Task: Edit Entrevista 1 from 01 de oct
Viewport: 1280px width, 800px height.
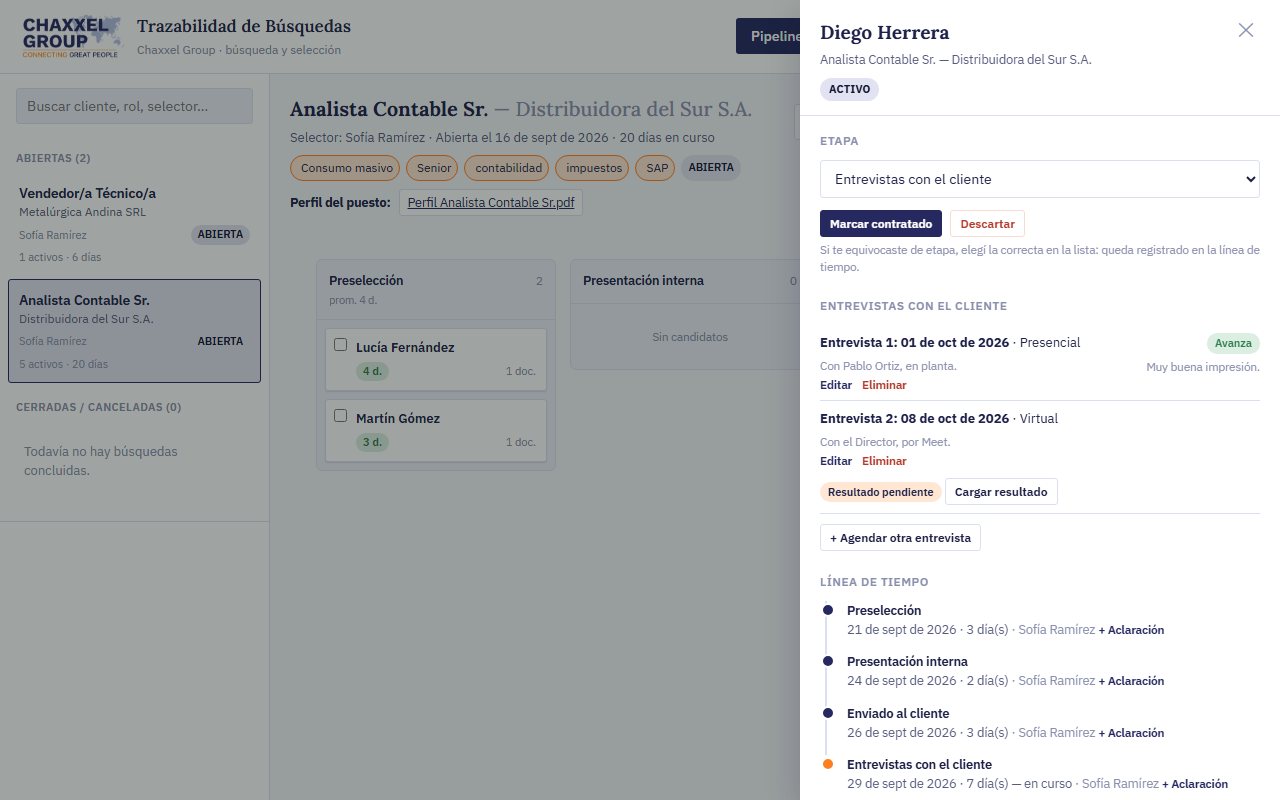Action: click(x=836, y=385)
